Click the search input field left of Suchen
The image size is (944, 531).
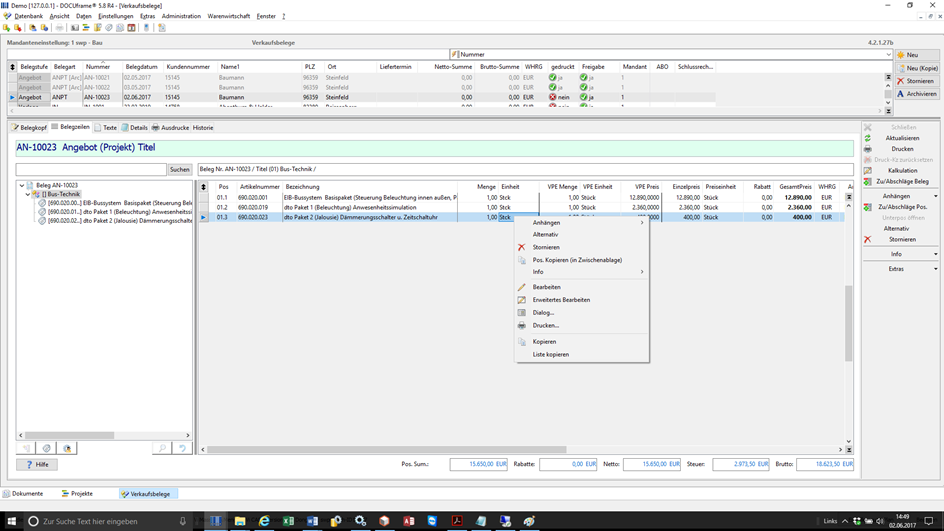(91, 170)
